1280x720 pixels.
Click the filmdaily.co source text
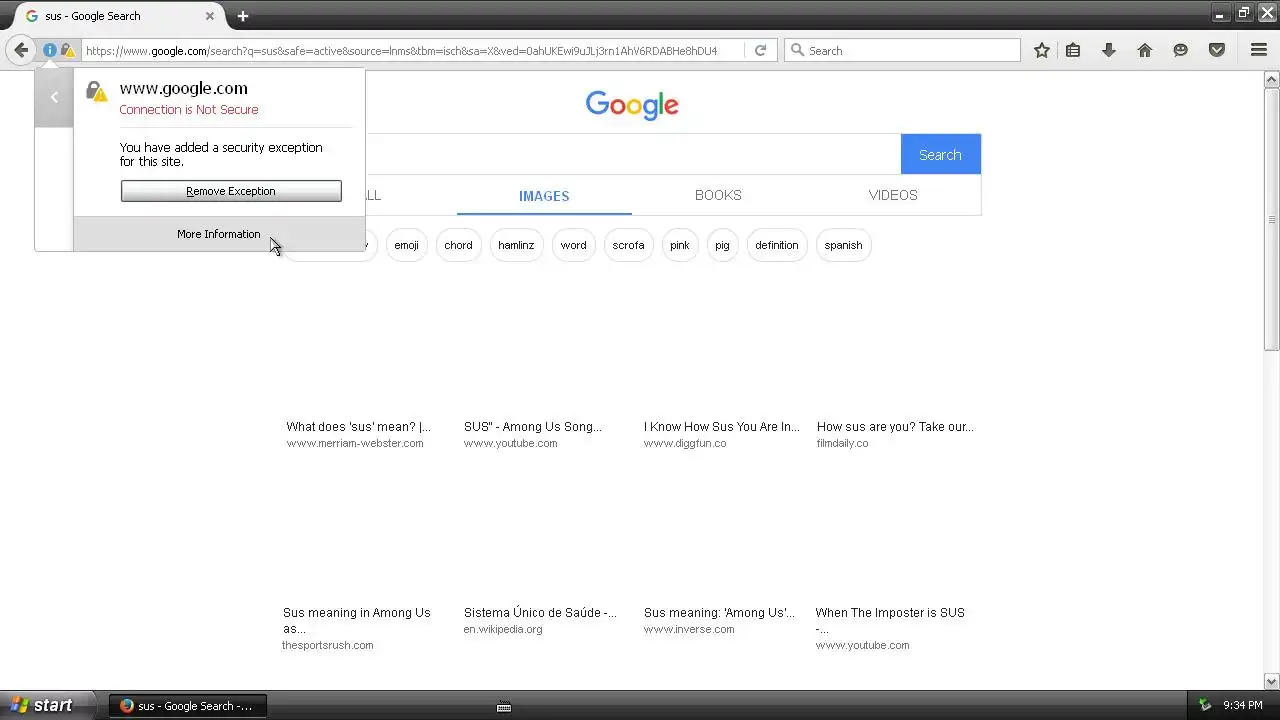(842, 443)
